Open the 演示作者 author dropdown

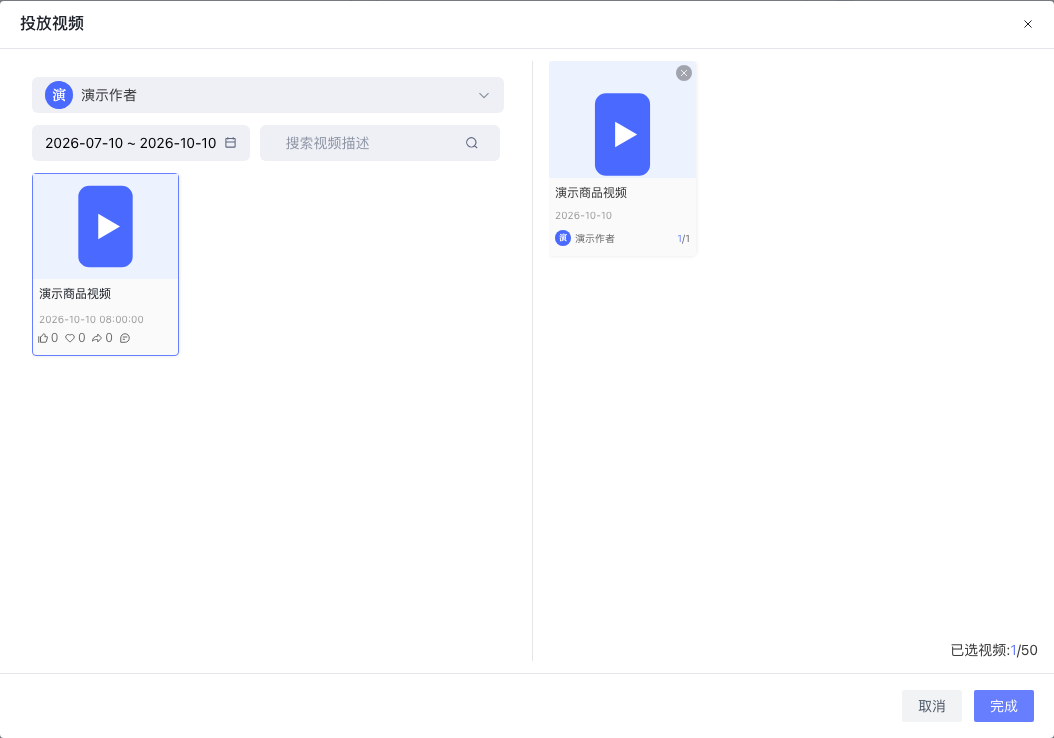(x=268, y=95)
